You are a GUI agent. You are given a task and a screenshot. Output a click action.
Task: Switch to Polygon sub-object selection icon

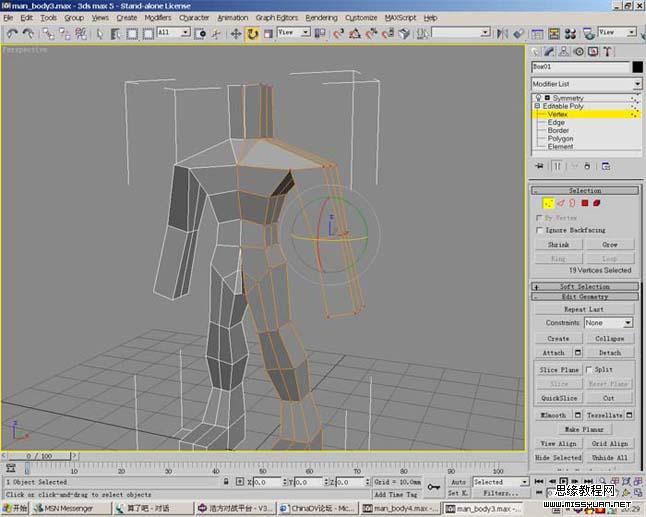584,203
